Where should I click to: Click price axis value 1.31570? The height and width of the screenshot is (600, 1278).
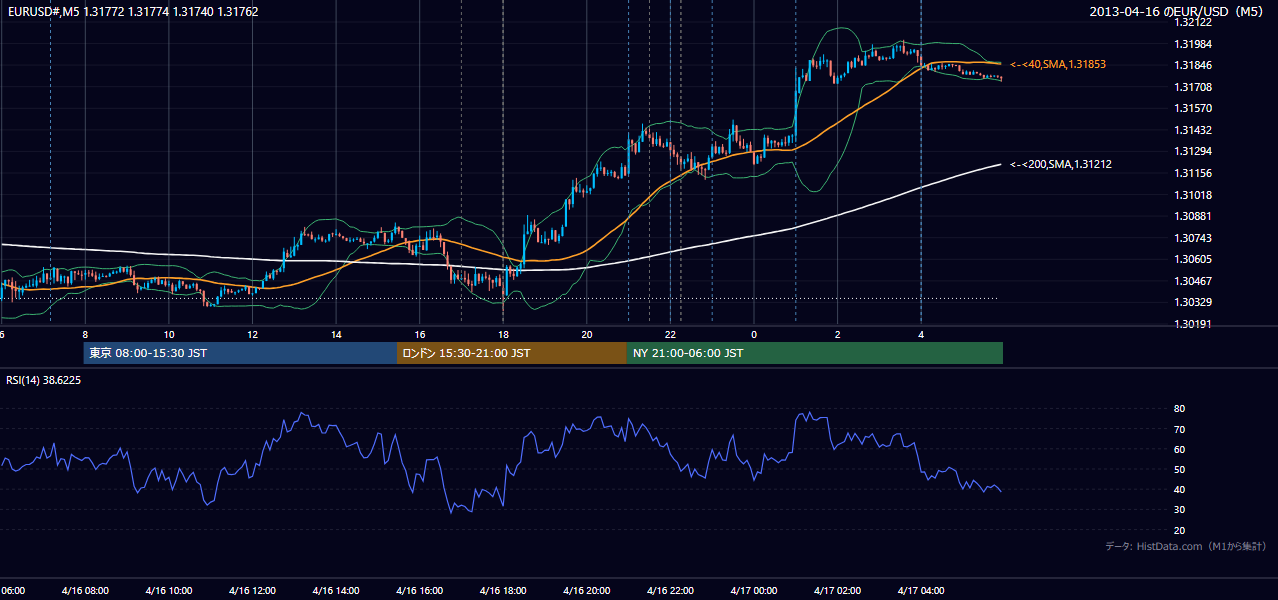pos(1193,108)
